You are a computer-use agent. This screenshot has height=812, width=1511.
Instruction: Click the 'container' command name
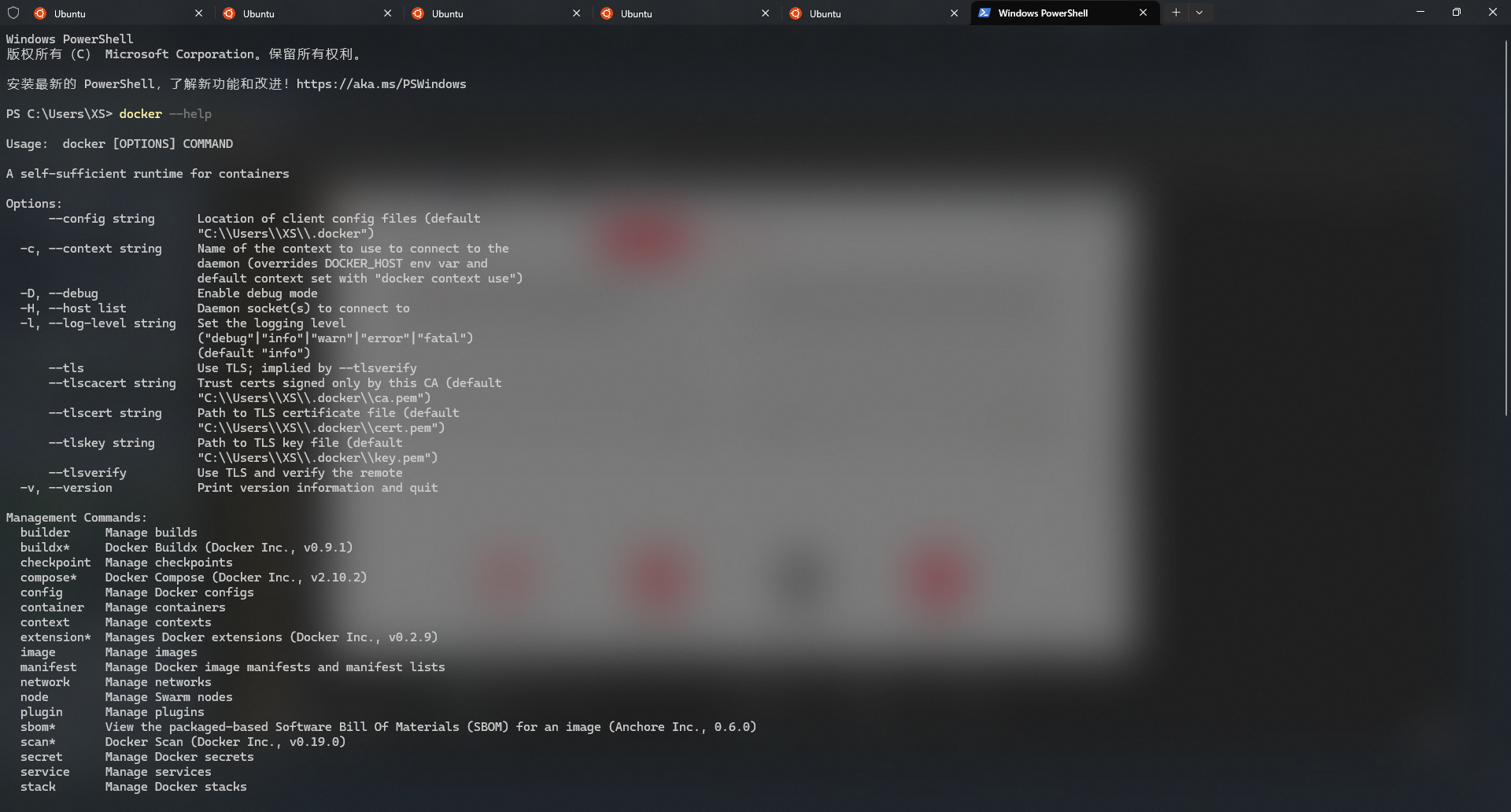52,607
